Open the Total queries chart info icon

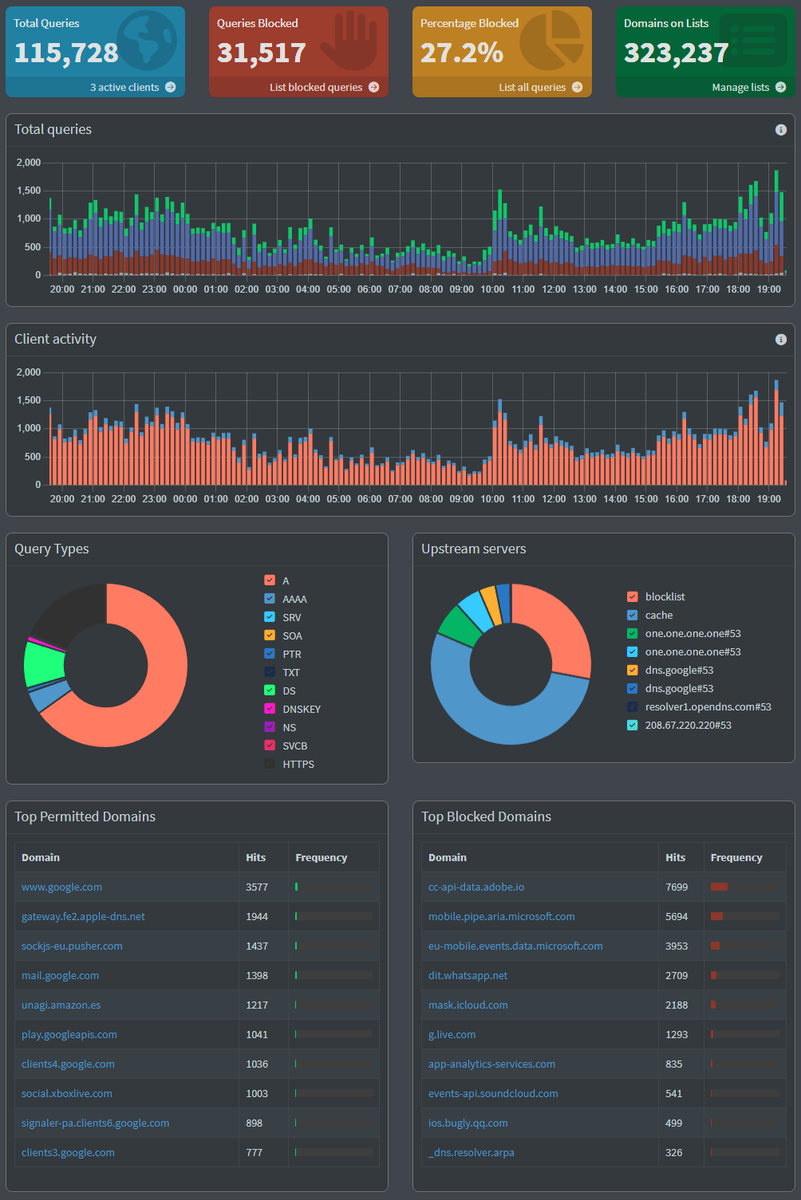(781, 130)
